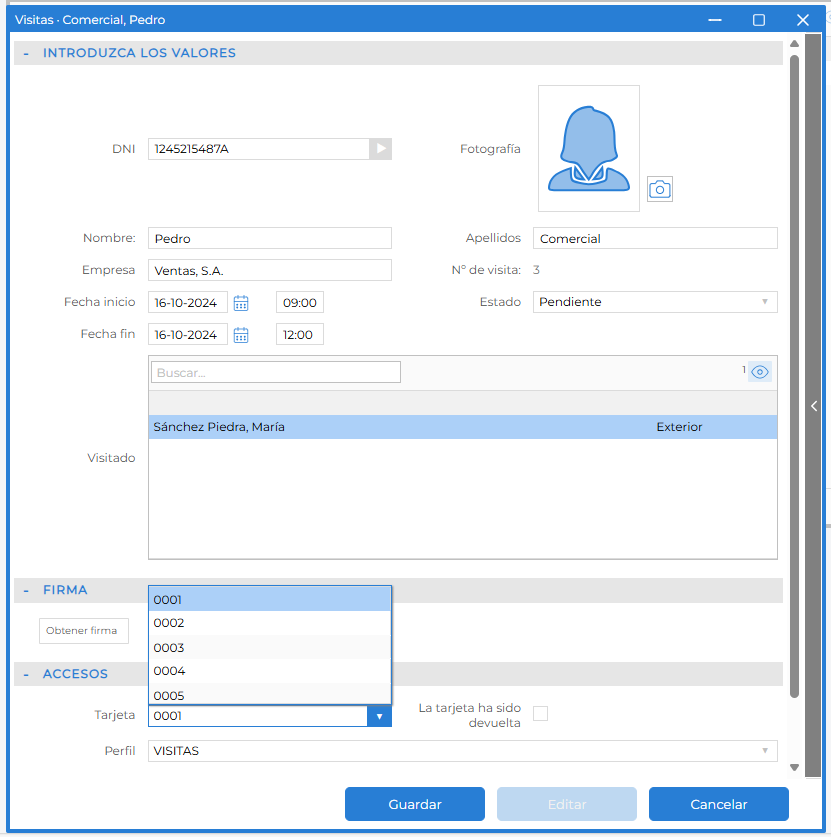Click the scroll down arrow
Image resolution: width=831 pixels, height=837 pixels.
click(x=794, y=768)
